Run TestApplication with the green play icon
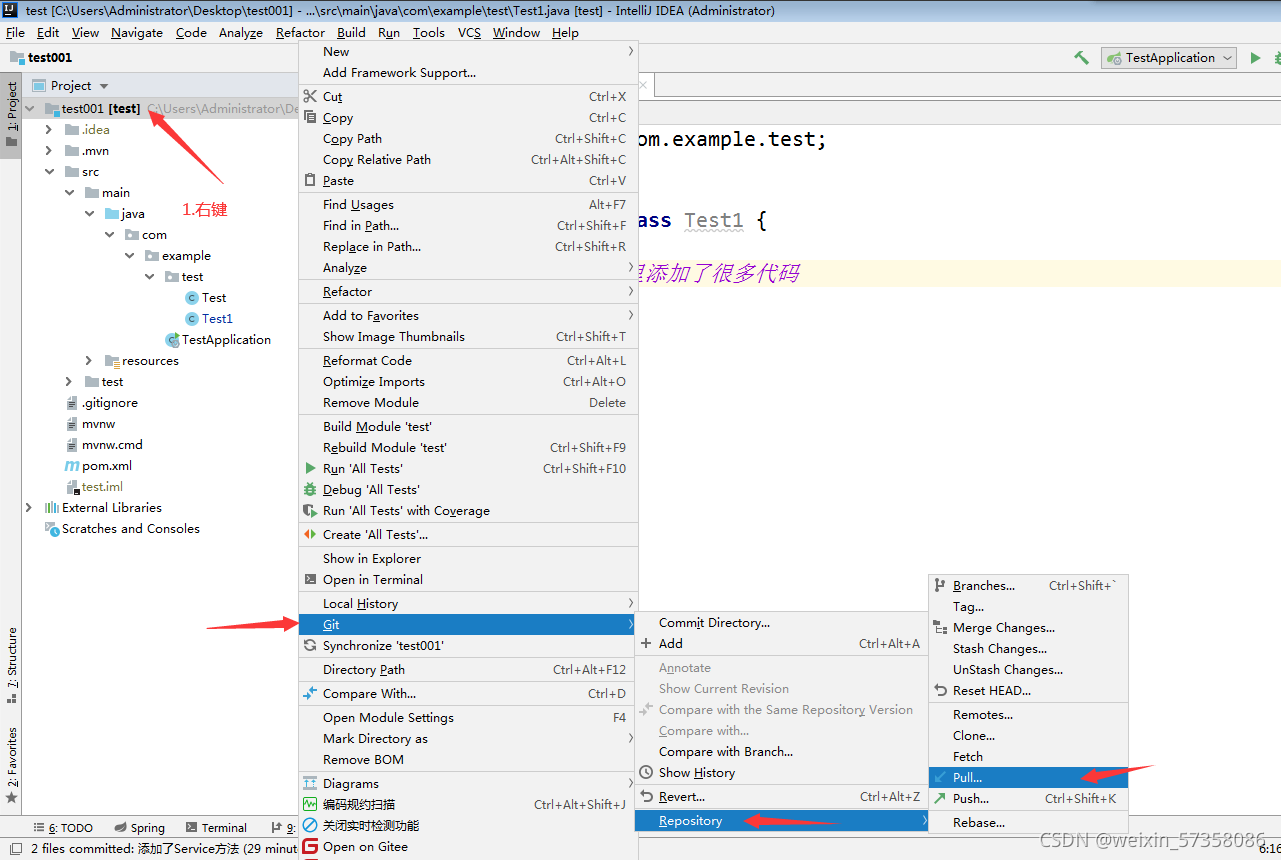This screenshot has width=1281, height=860. pos(1255,58)
